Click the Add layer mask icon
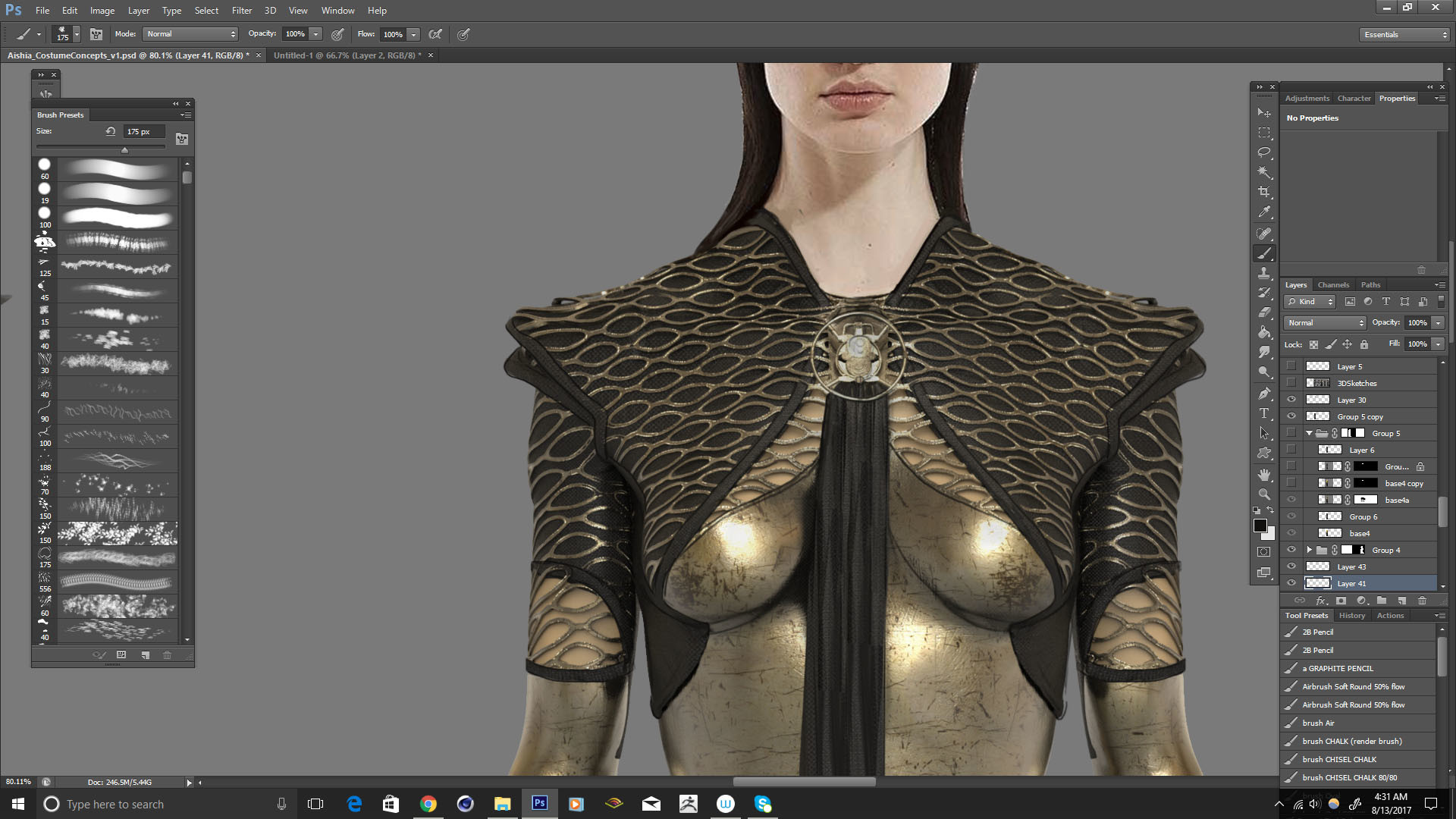The image size is (1456, 819). coord(1341,600)
